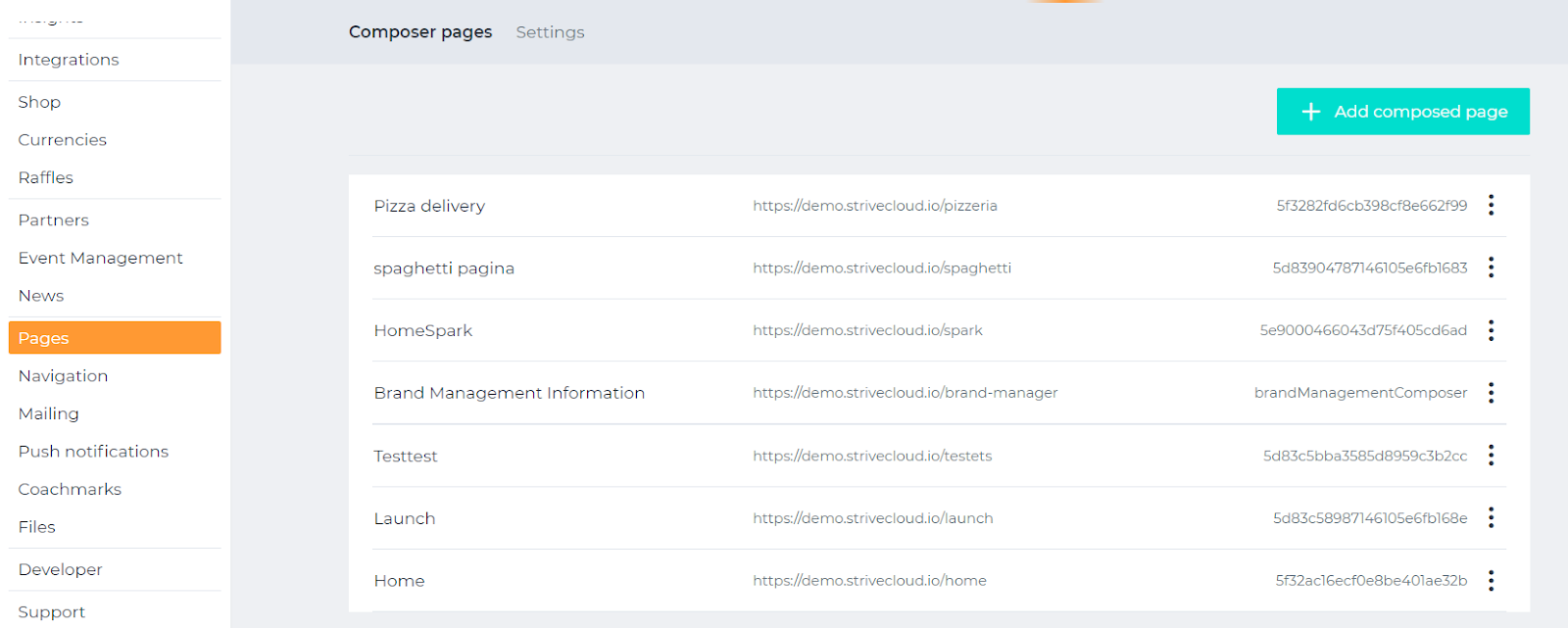
Task: Select the Composer pages tab
Action: tap(420, 32)
